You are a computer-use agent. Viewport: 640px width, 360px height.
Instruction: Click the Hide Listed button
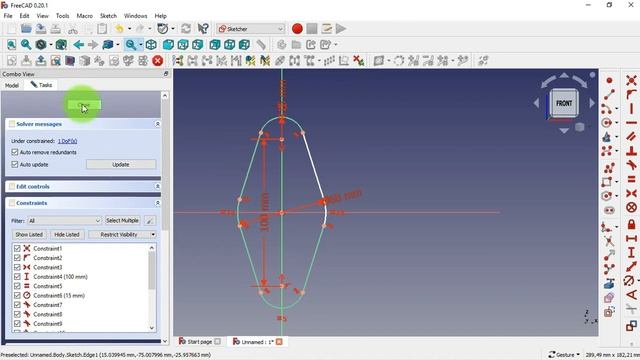[67, 234]
